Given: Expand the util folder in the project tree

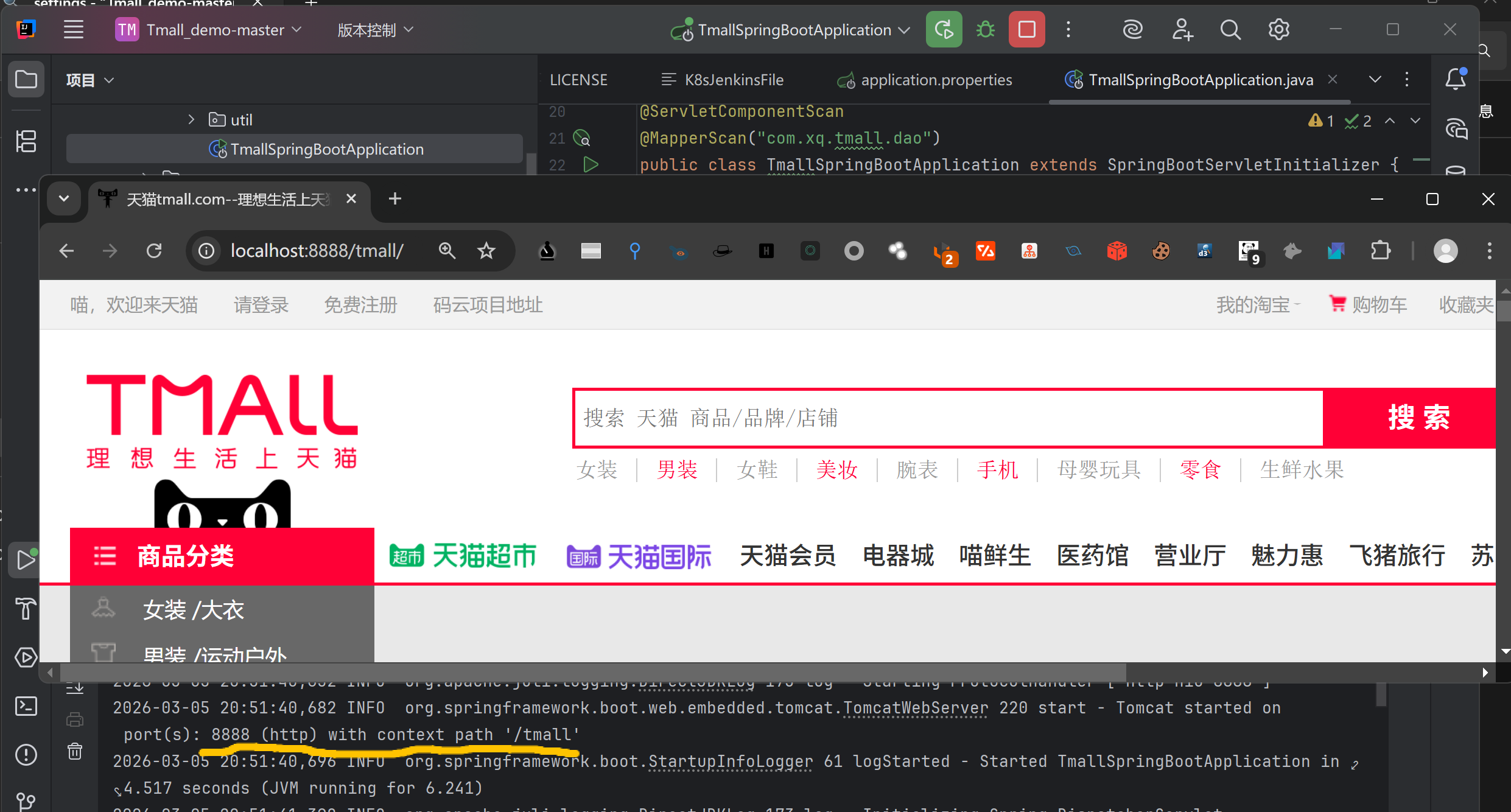Looking at the screenshot, I should pos(191,120).
